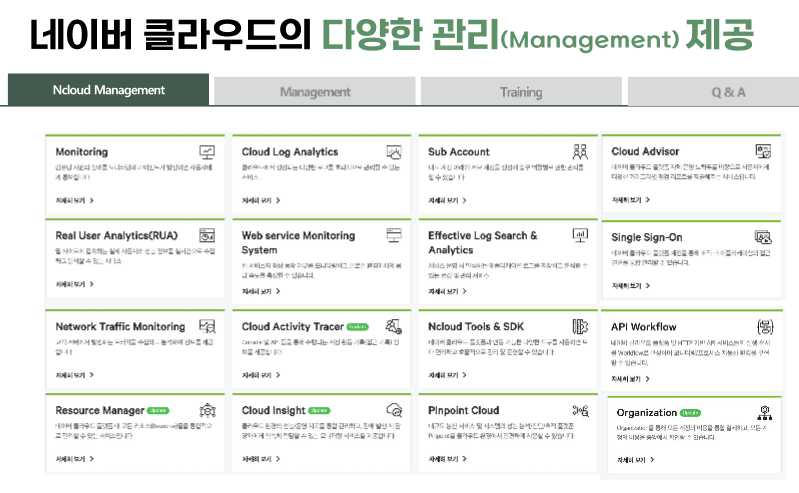Viewport: 799px width, 493px height.
Task: Click the Monitoring card title
Action: click(82, 152)
